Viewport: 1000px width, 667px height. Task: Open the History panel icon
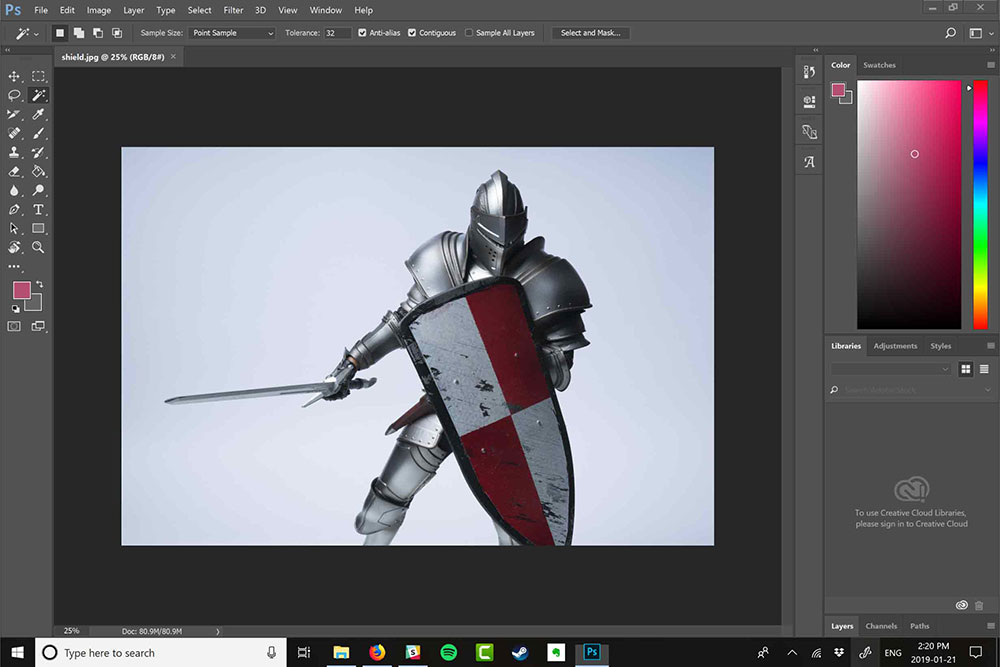coord(809,72)
